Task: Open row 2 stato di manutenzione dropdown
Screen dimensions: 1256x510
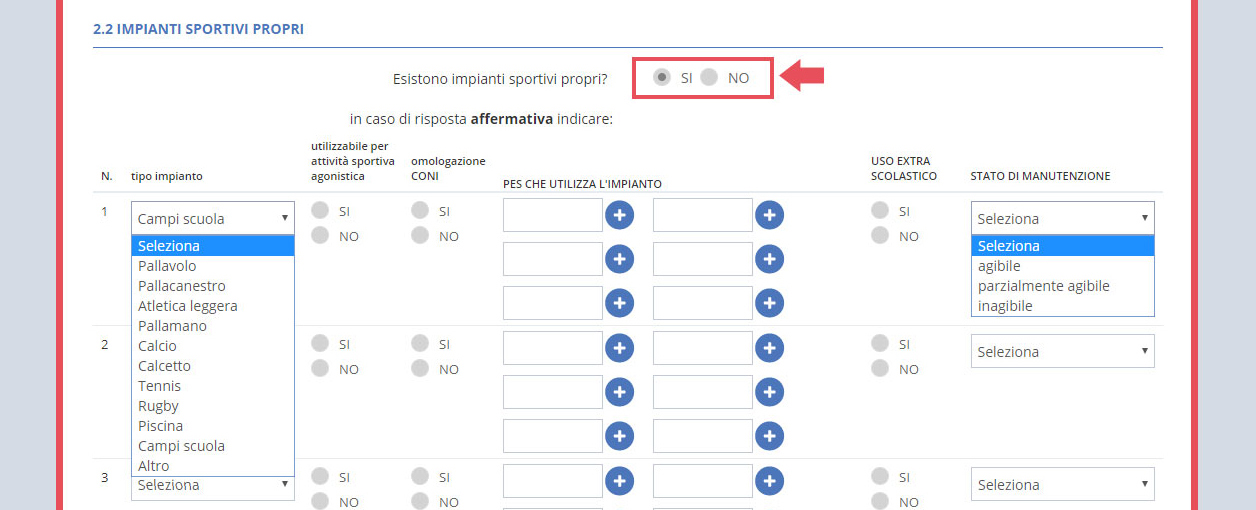Action: (1062, 351)
